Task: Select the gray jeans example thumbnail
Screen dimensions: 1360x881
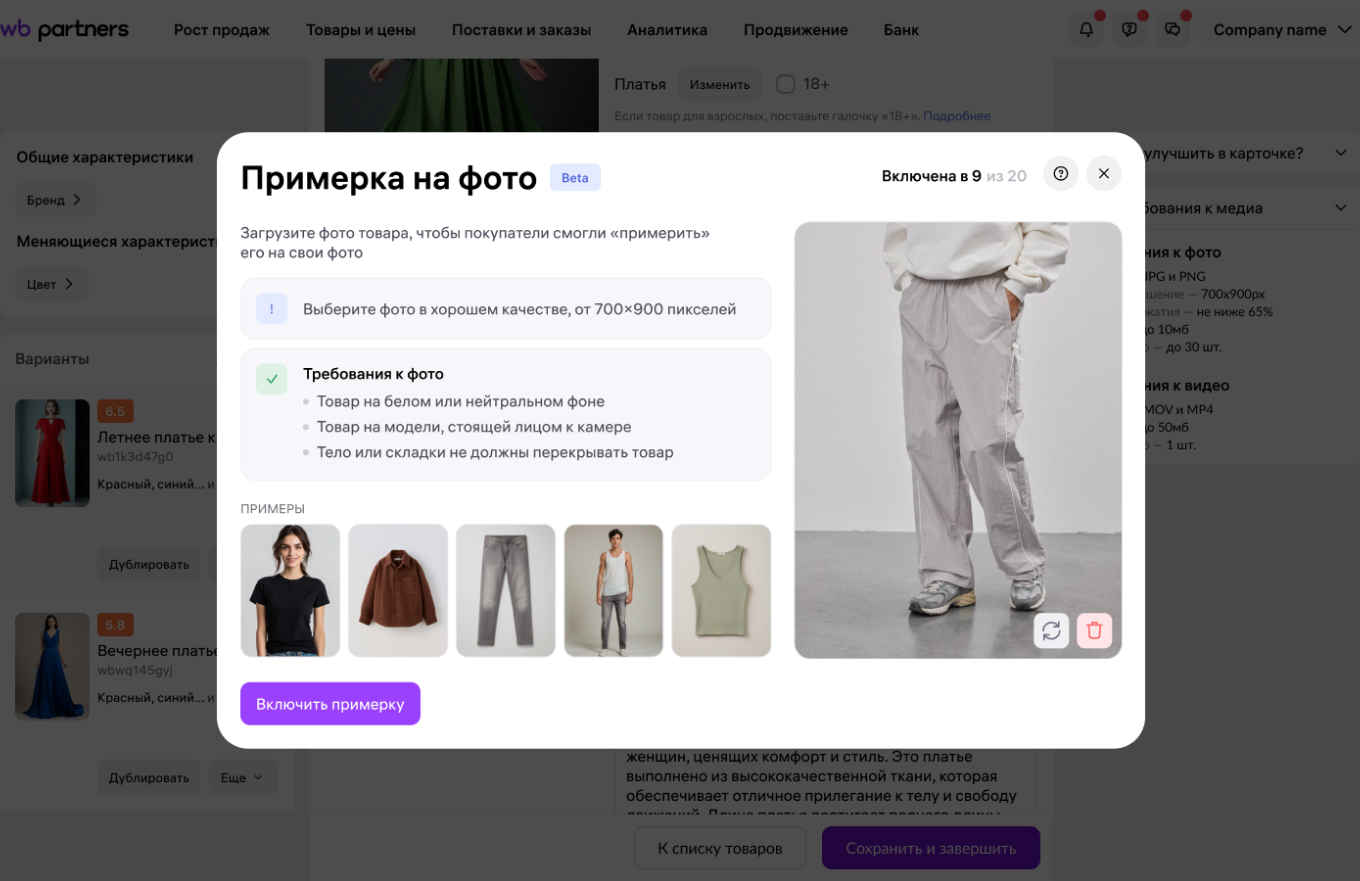Action: [505, 590]
